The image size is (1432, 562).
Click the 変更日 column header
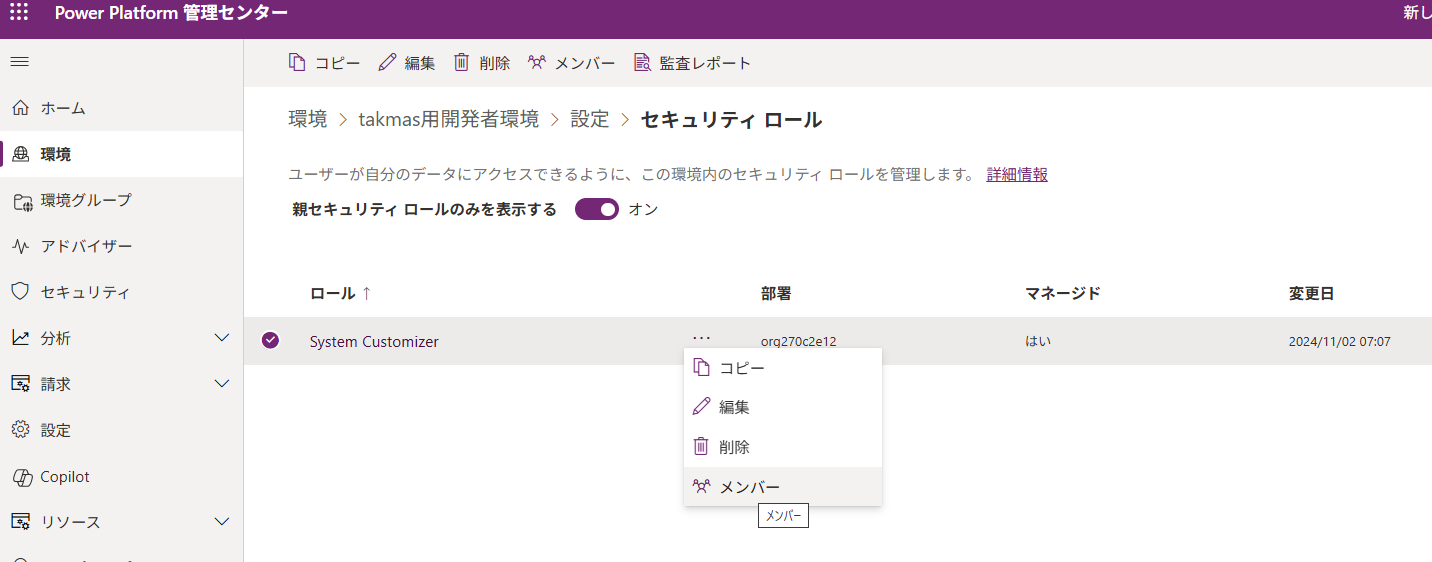tap(1311, 293)
